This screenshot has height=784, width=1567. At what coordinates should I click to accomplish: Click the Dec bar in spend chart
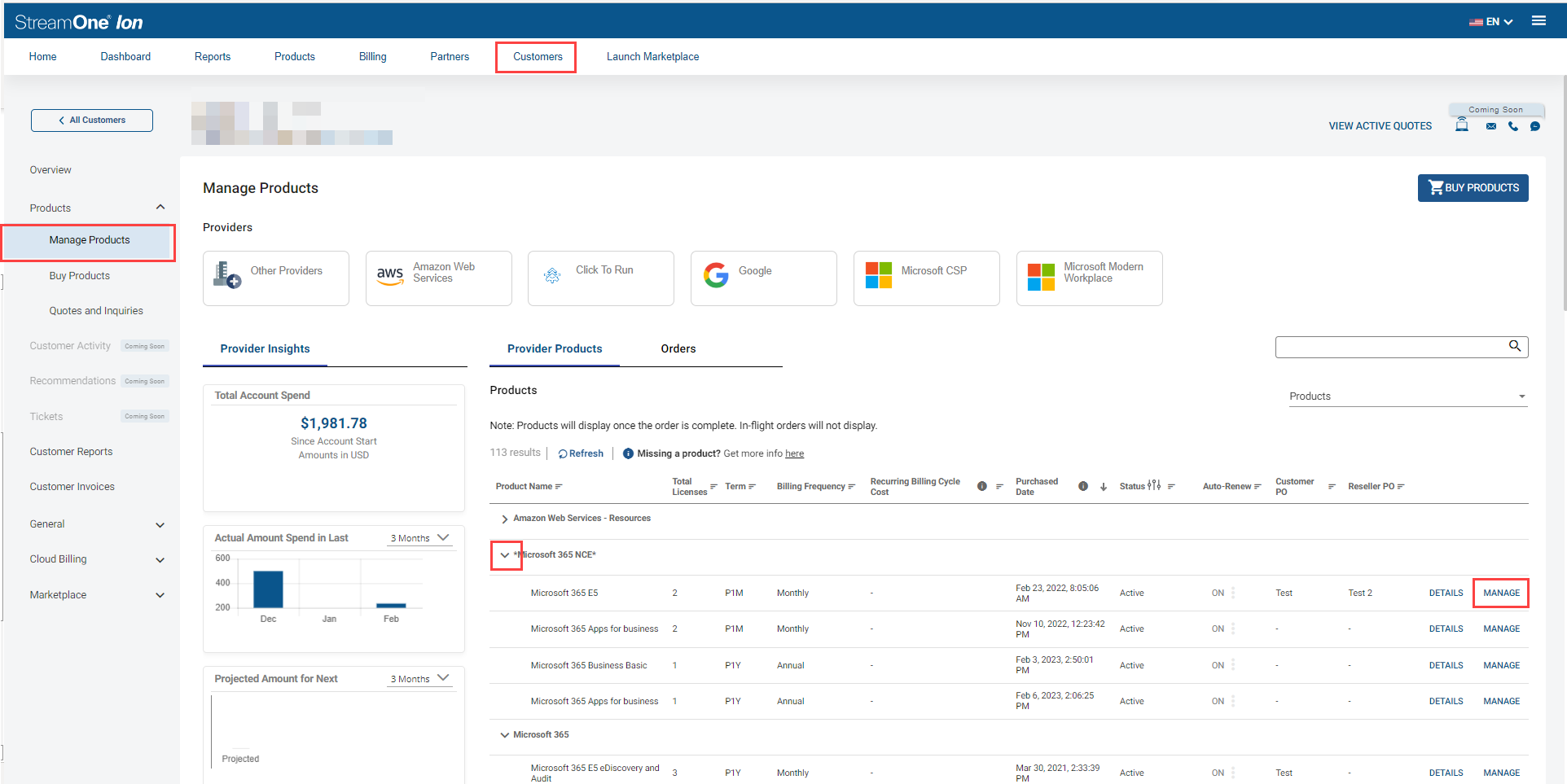[268, 589]
